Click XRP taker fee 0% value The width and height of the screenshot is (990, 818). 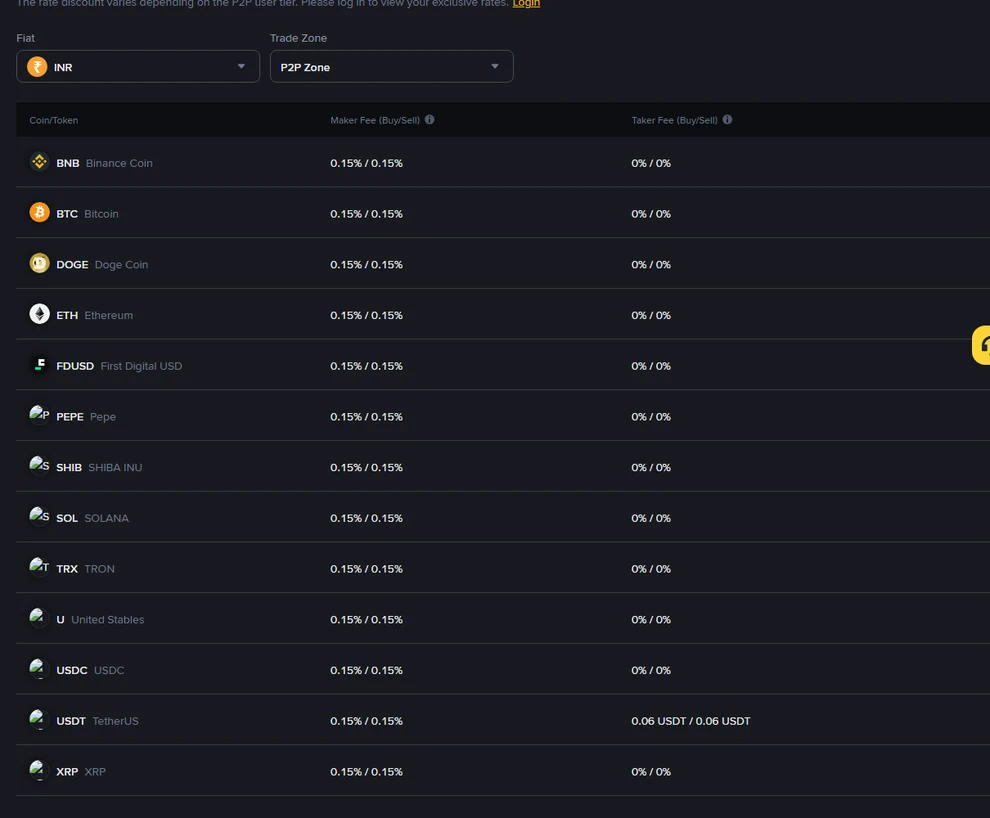point(651,771)
